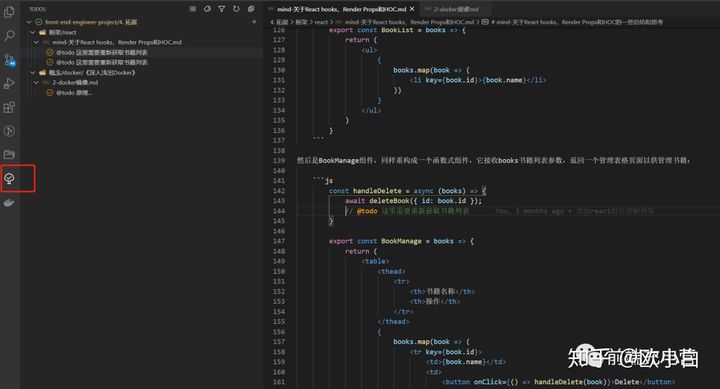The width and height of the screenshot is (720, 389).
Task: Click the tag icon in TODOS toolbar
Action: (x=207, y=9)
